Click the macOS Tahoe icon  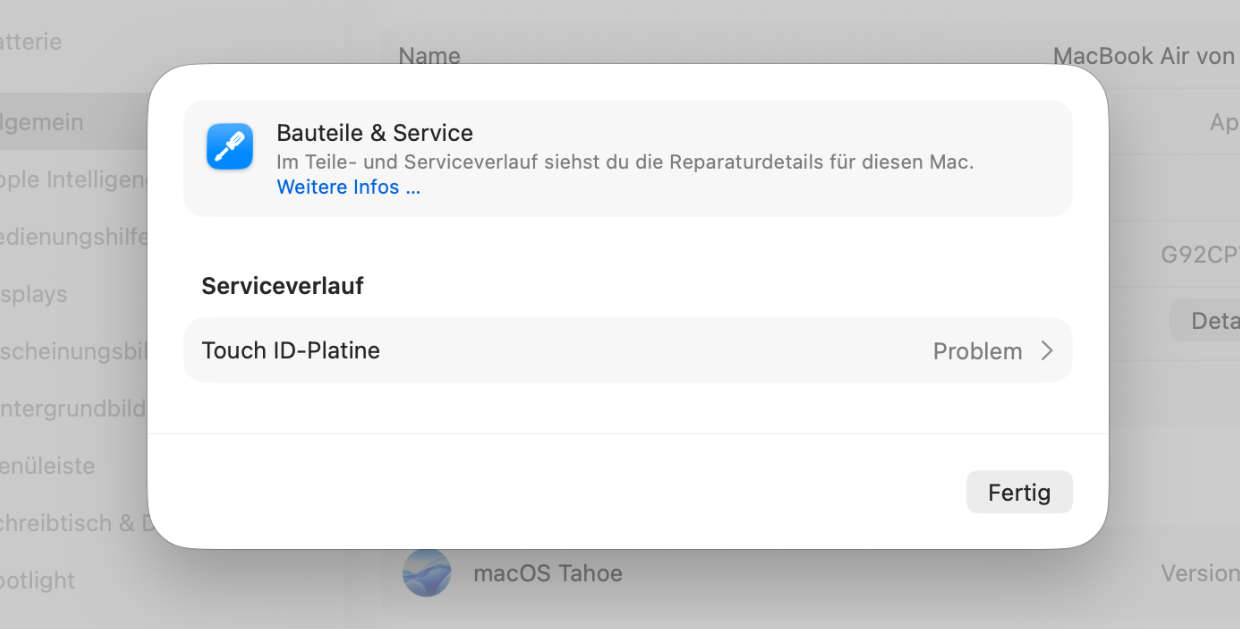[427, 573]
